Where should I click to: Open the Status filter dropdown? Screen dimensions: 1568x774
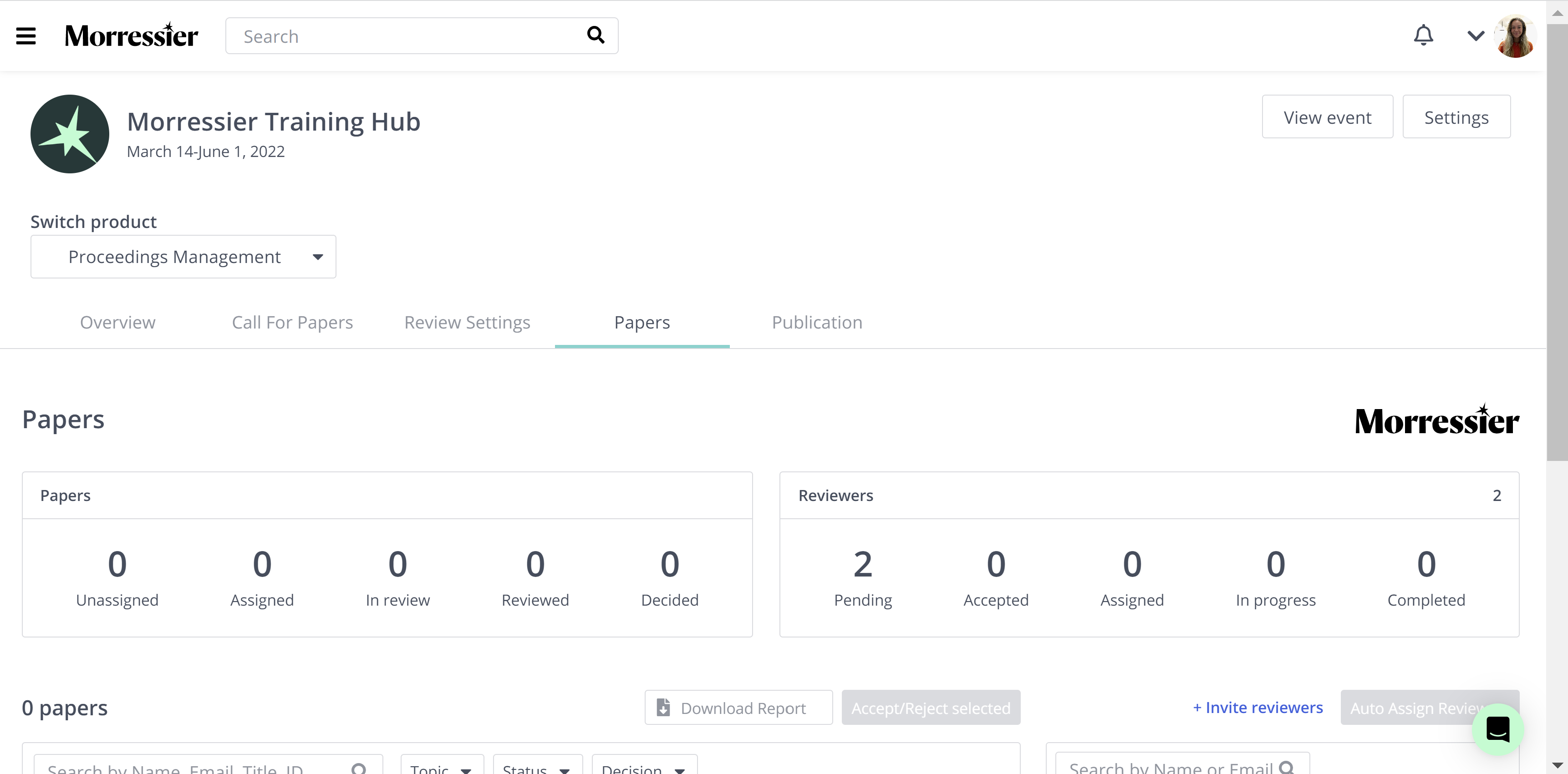[538, 765]
